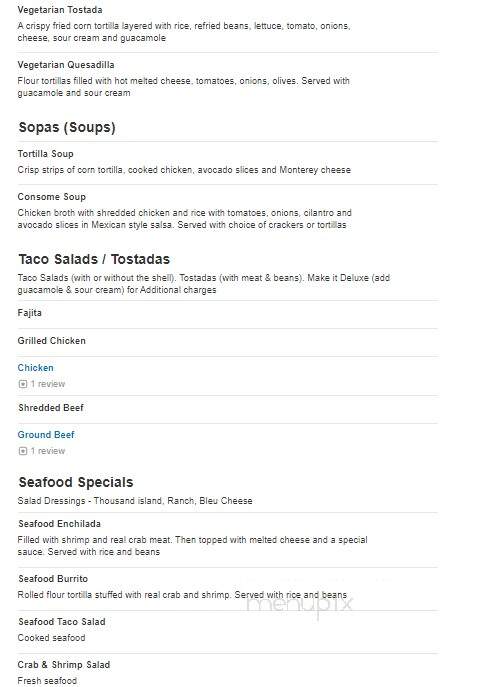Image resolution: width=479 pixels, height=687 pixels.
Task: Open the Chicken taco salad link
Action: [x=35, y=368]
